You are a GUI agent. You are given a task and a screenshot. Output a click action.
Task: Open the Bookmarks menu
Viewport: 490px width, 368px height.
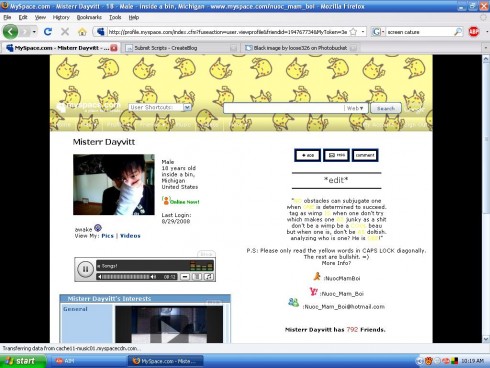[x=89, y=17]
